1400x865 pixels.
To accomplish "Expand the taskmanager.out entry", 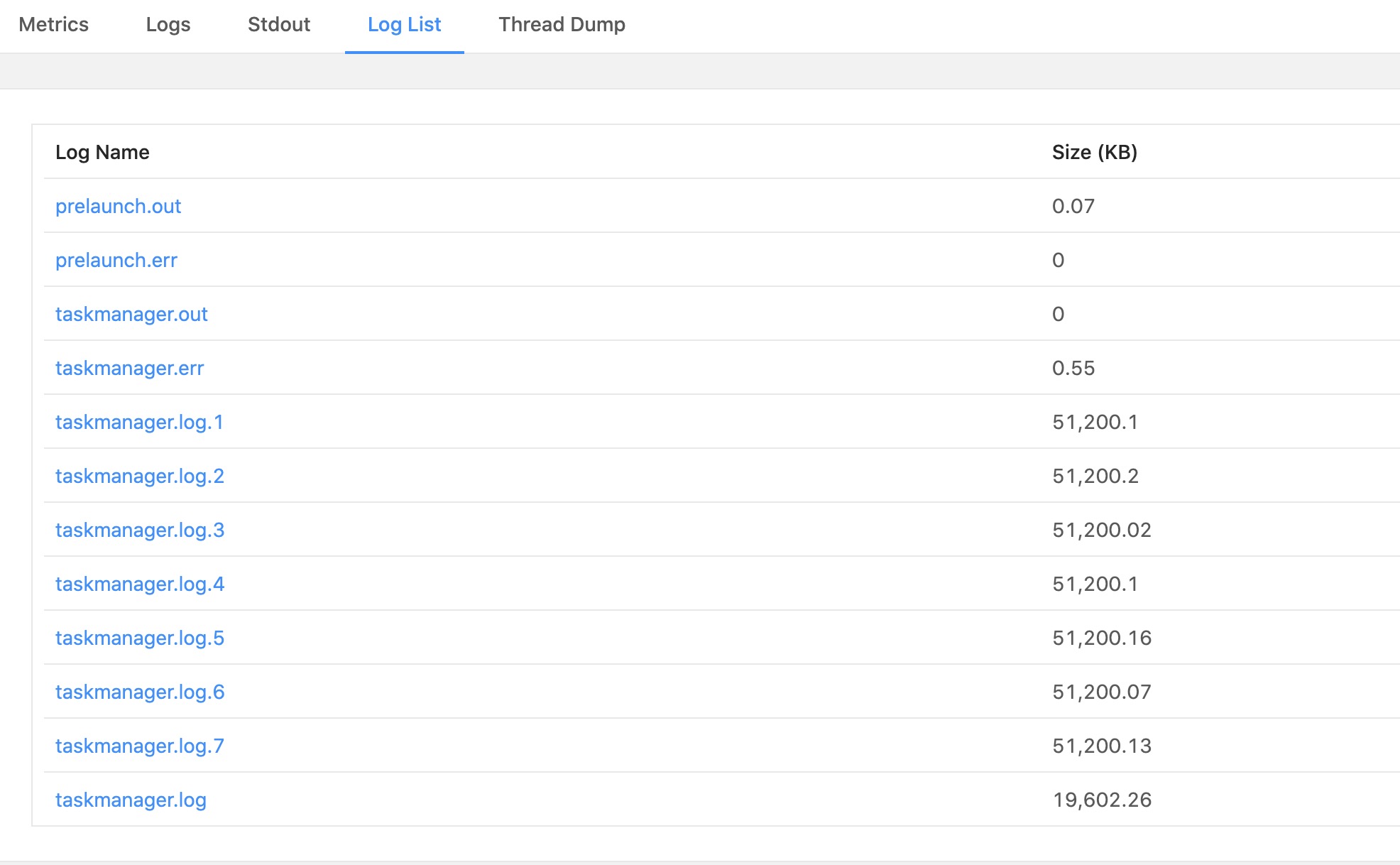I will click(131, 314).
